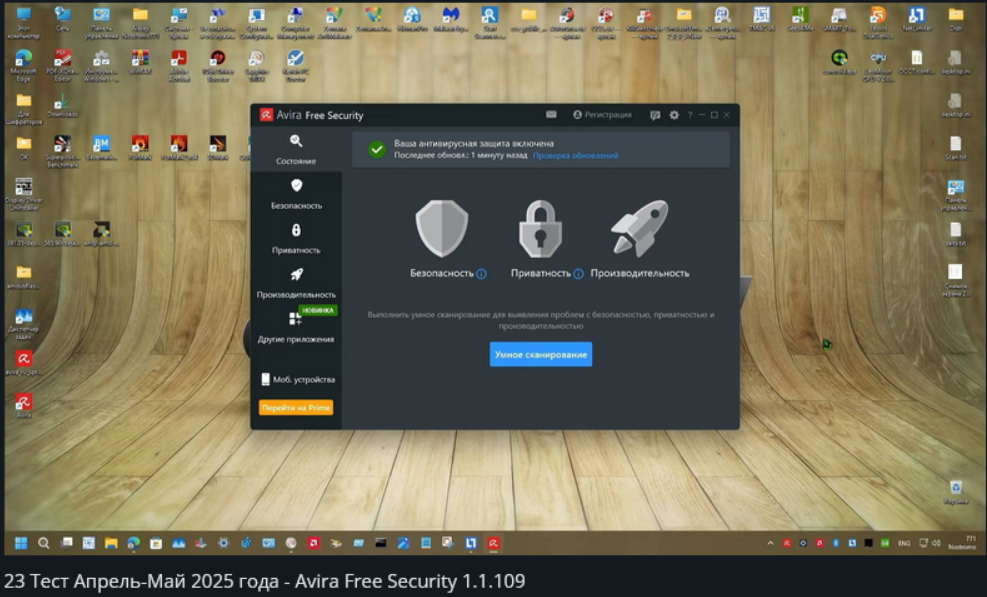Open Microsoft Edge desktop shortcut
The image size is (987, 597).
[23, 66]
